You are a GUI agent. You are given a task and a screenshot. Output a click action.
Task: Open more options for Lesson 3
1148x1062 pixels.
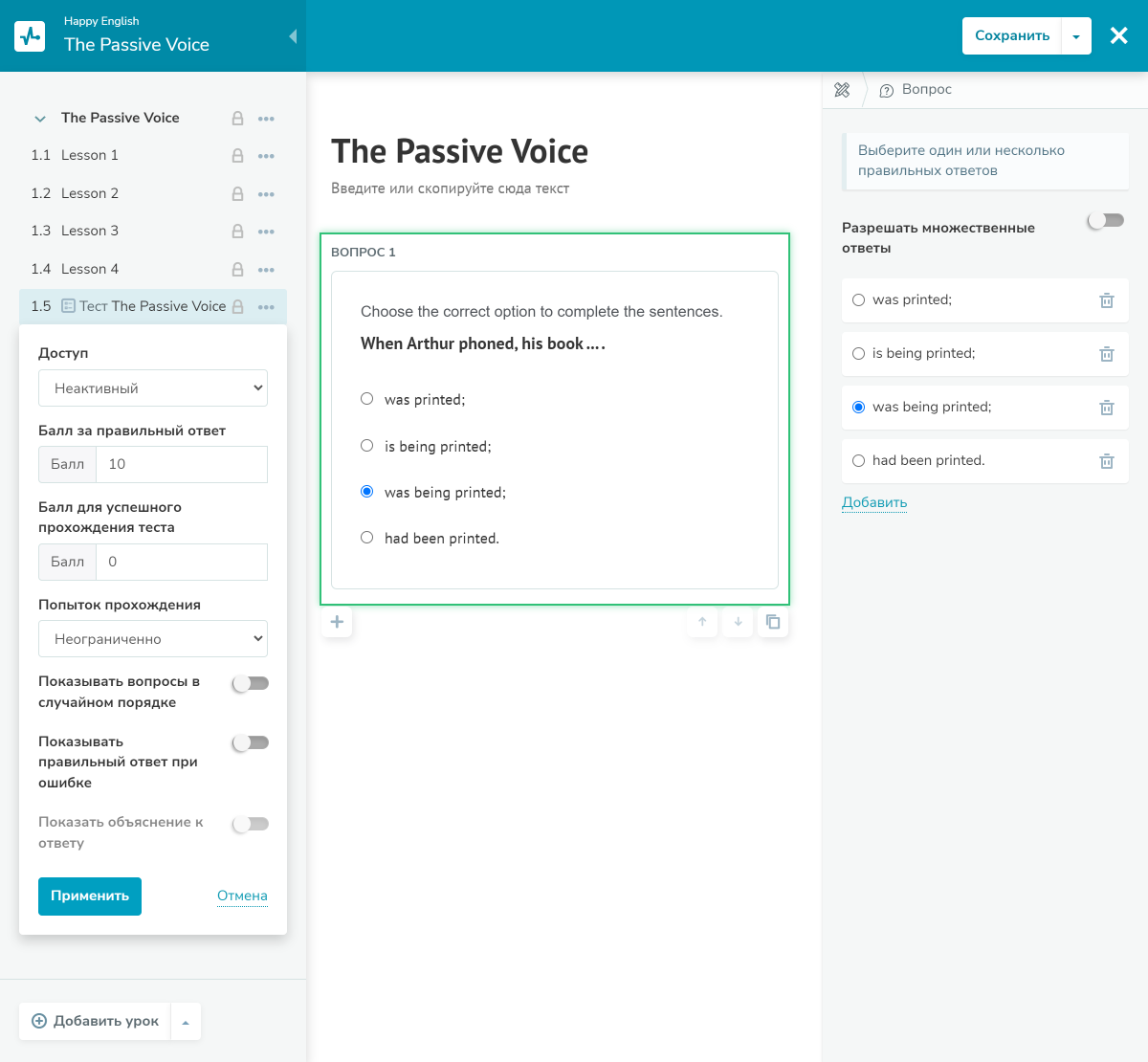point(266,232)
